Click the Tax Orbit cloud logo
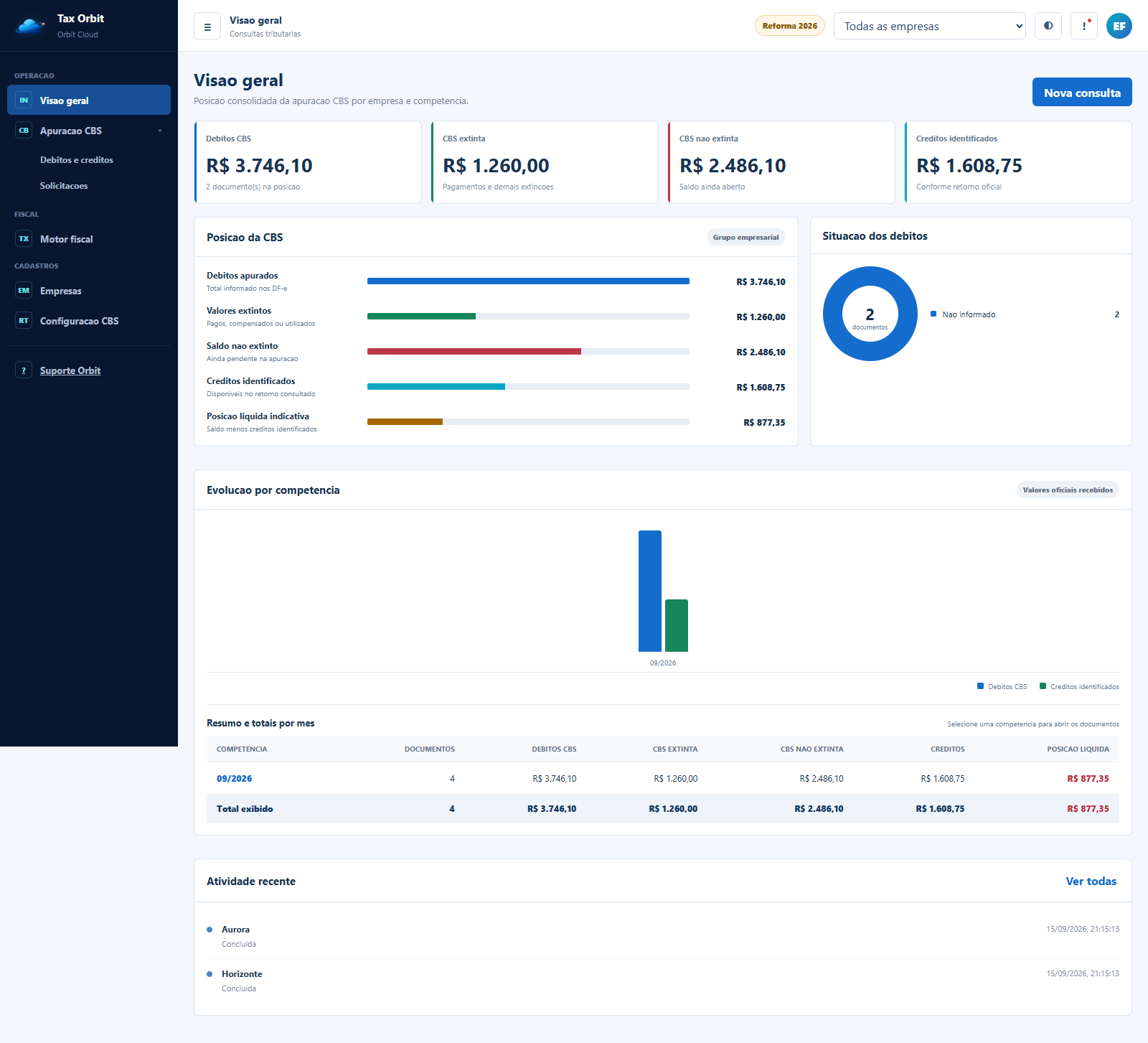The image size is (1148, 1043). click(x=30, y=26)
